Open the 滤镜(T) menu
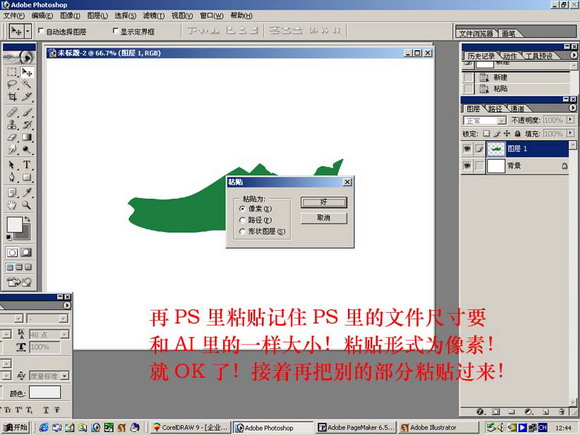This screenshot has width=580, height=435. (154, 16)
